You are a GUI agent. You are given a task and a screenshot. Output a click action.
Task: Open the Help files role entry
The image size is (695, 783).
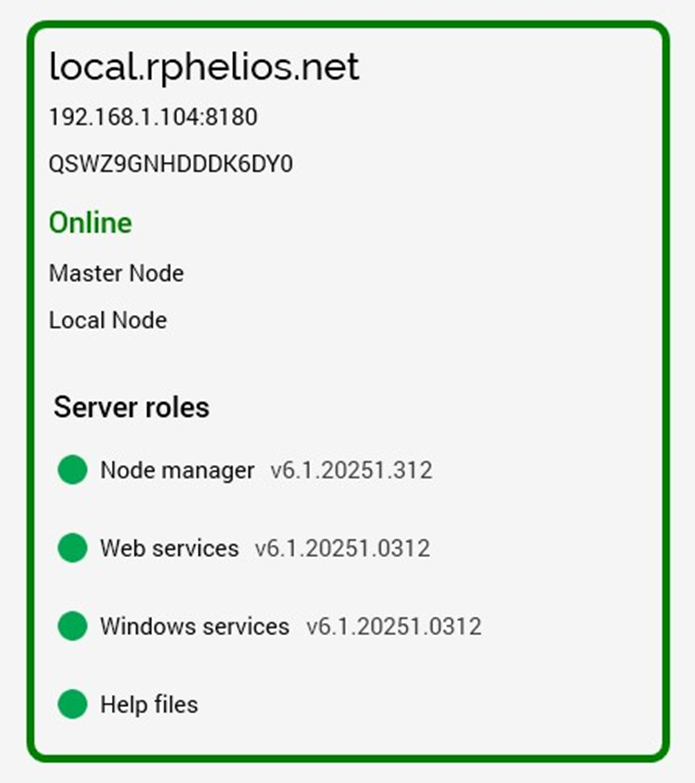click(x=149, y=704)
